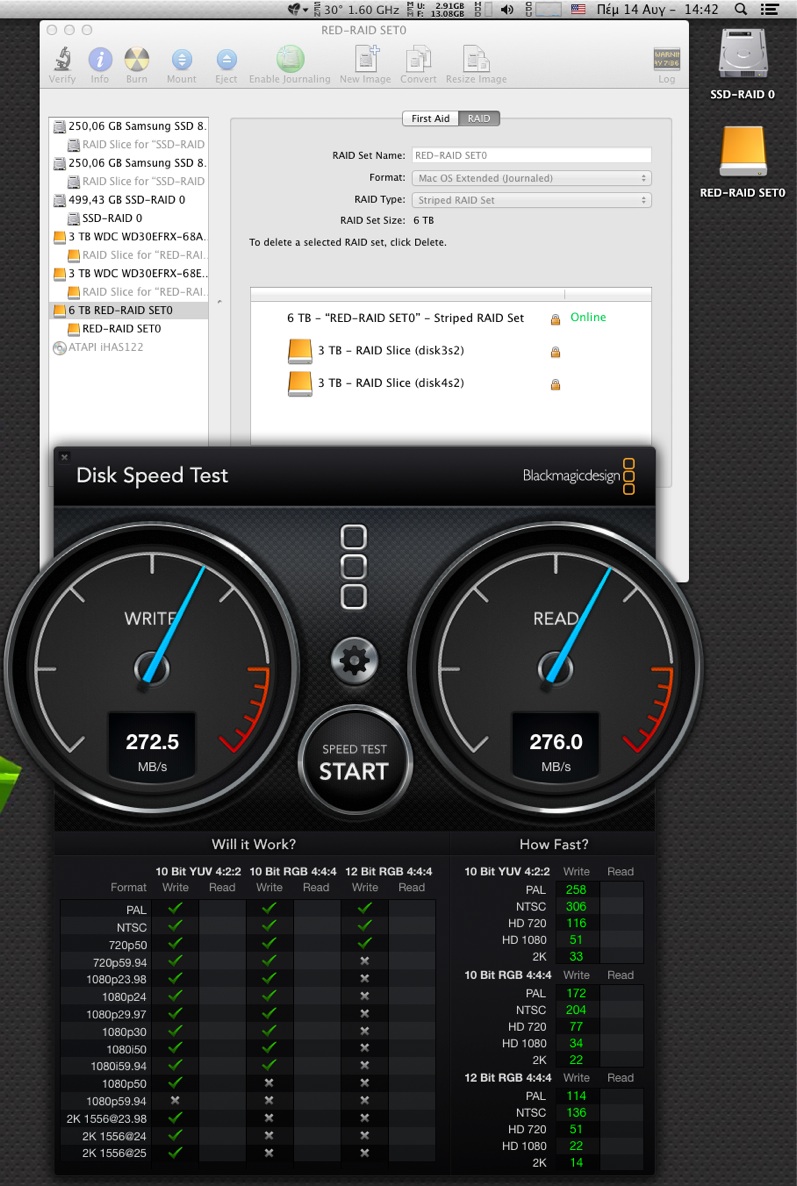Click the US flag input source icon
This screenshot has height=1186, width=797.
pyautogui.click(x=578, y=9)
